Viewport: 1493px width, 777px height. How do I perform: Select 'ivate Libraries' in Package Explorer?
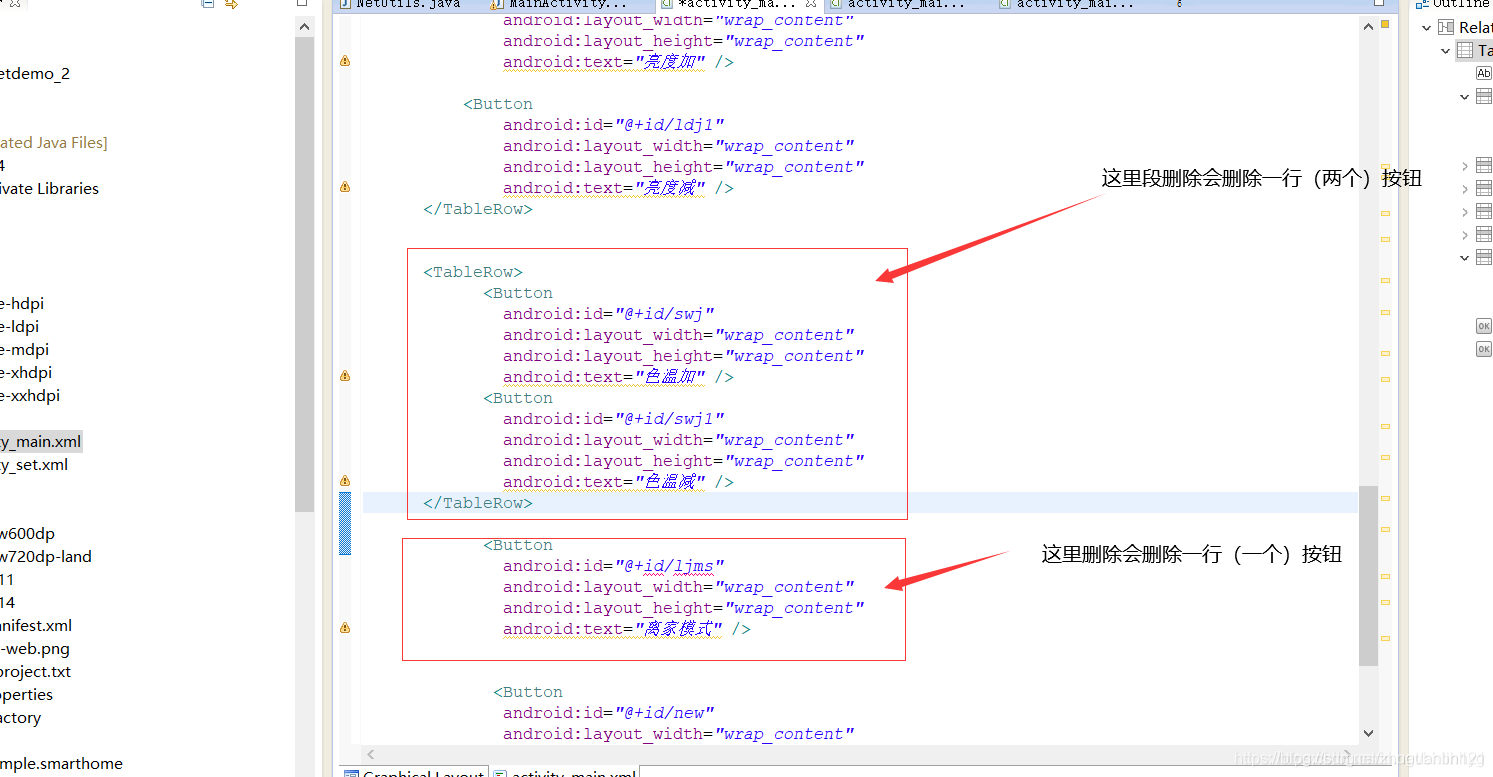point(50,189)
